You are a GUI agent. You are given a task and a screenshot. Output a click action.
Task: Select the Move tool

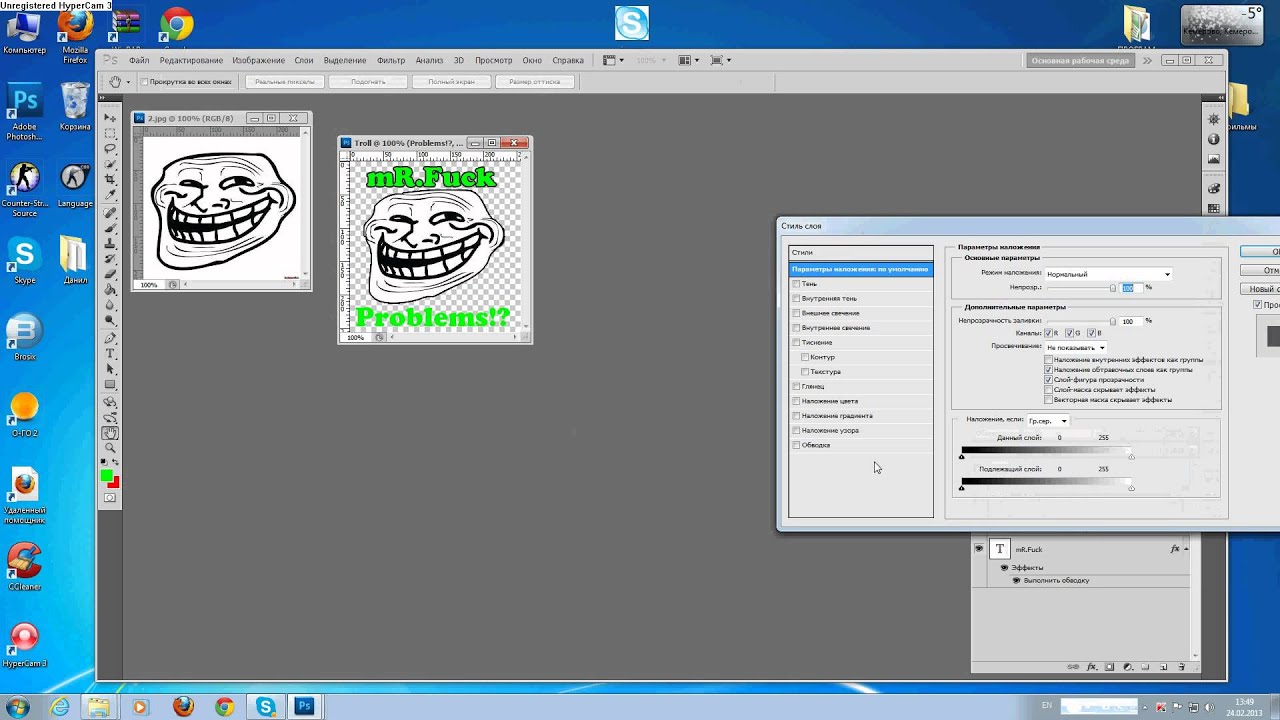click(x=110, y=117)
